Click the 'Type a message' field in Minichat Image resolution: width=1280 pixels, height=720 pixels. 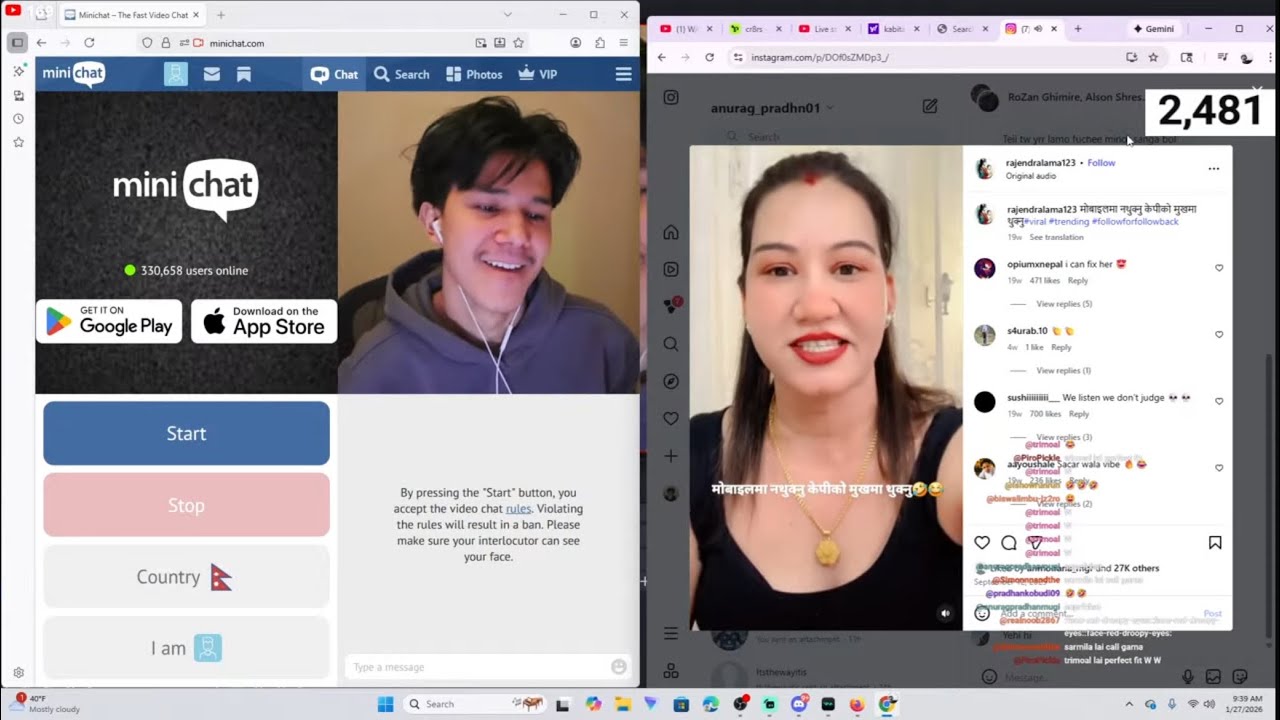point(479,667)
